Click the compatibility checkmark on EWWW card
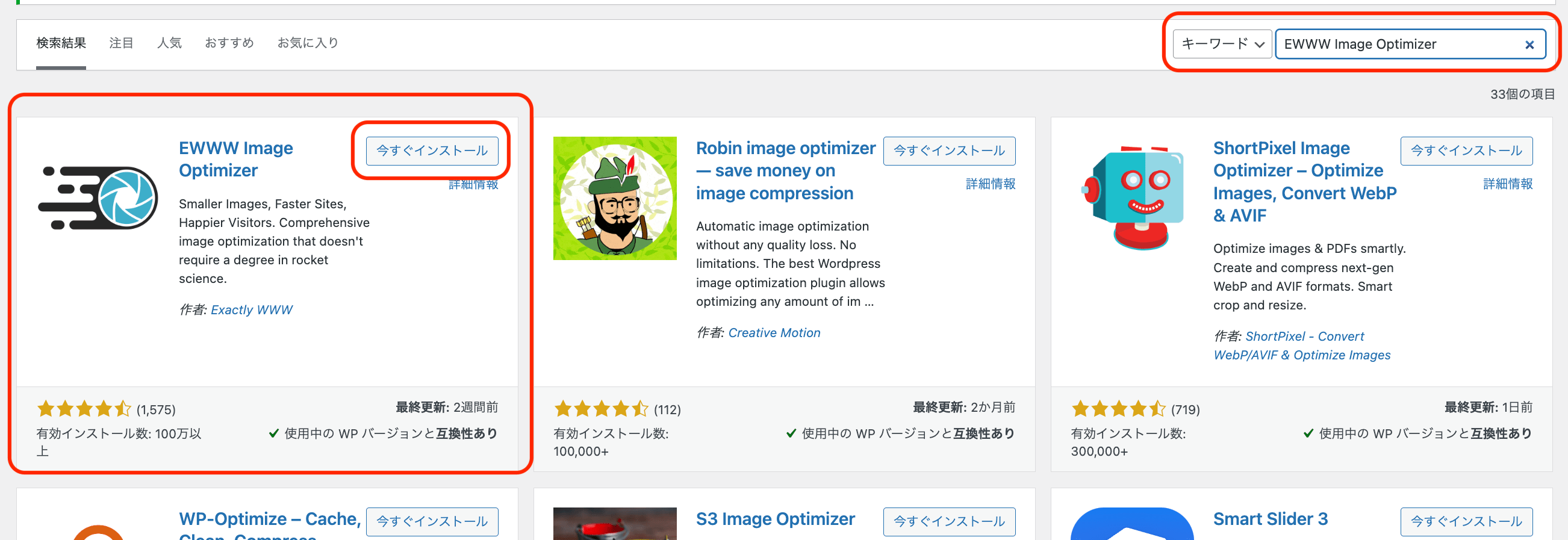Image resolution: width=1568 pixels, height=540 pixels. pyautogui.click(x=273, y=433)
